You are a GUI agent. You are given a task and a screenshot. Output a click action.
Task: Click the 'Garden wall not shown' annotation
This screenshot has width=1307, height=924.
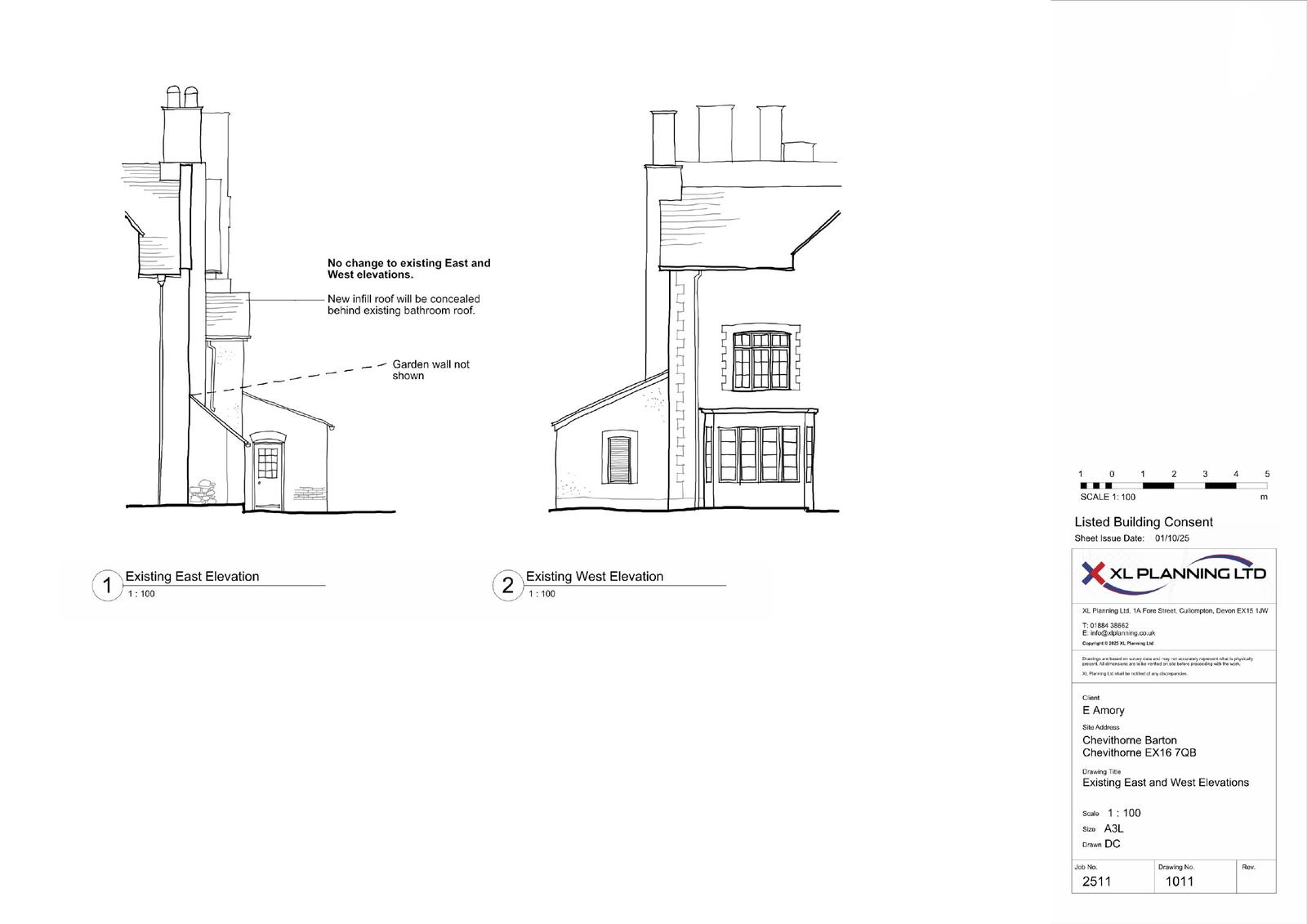point(430,370)
